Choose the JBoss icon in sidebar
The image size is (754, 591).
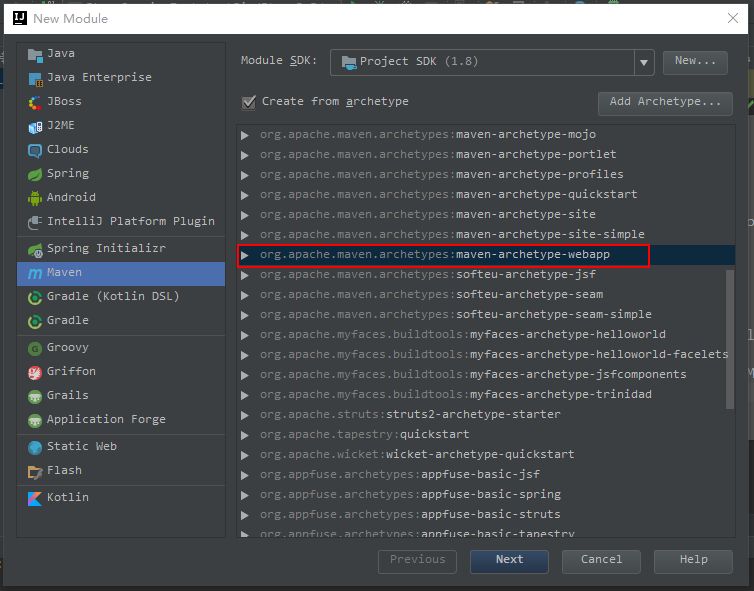click(35, 102)
